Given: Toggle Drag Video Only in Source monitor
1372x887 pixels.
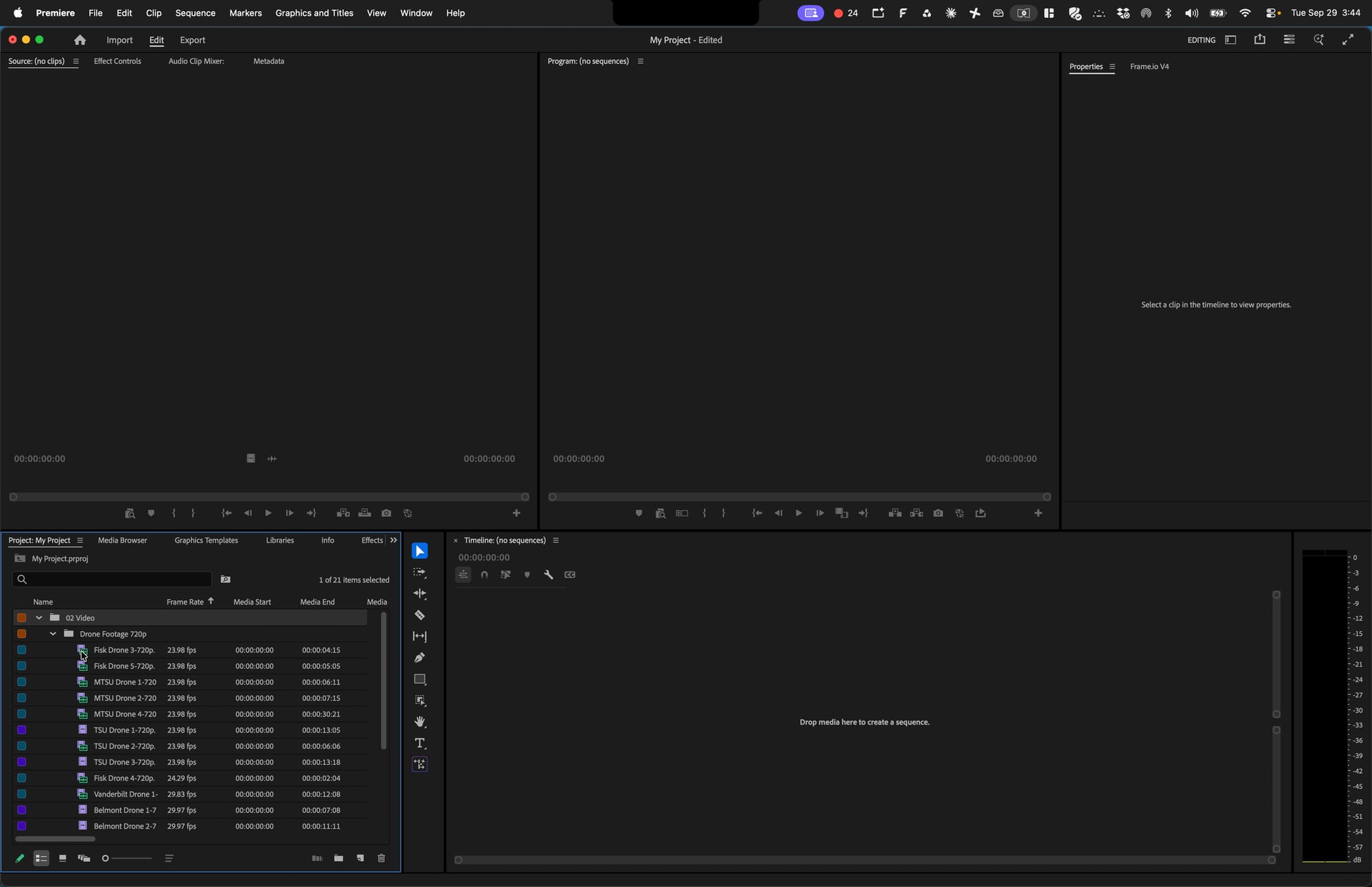Looking at the screenshot, I should click(250, 458).
